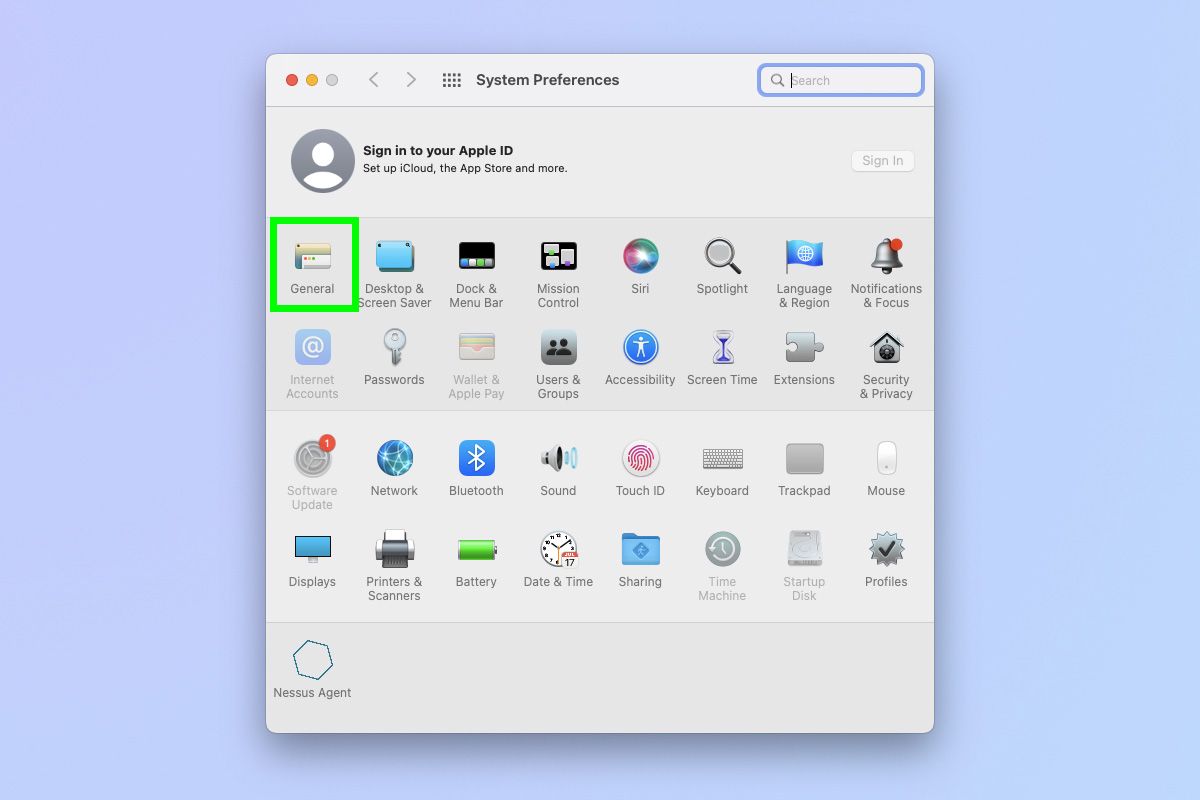
Task: Open the Nessus Agent preference pane
Action: [313, 660]
